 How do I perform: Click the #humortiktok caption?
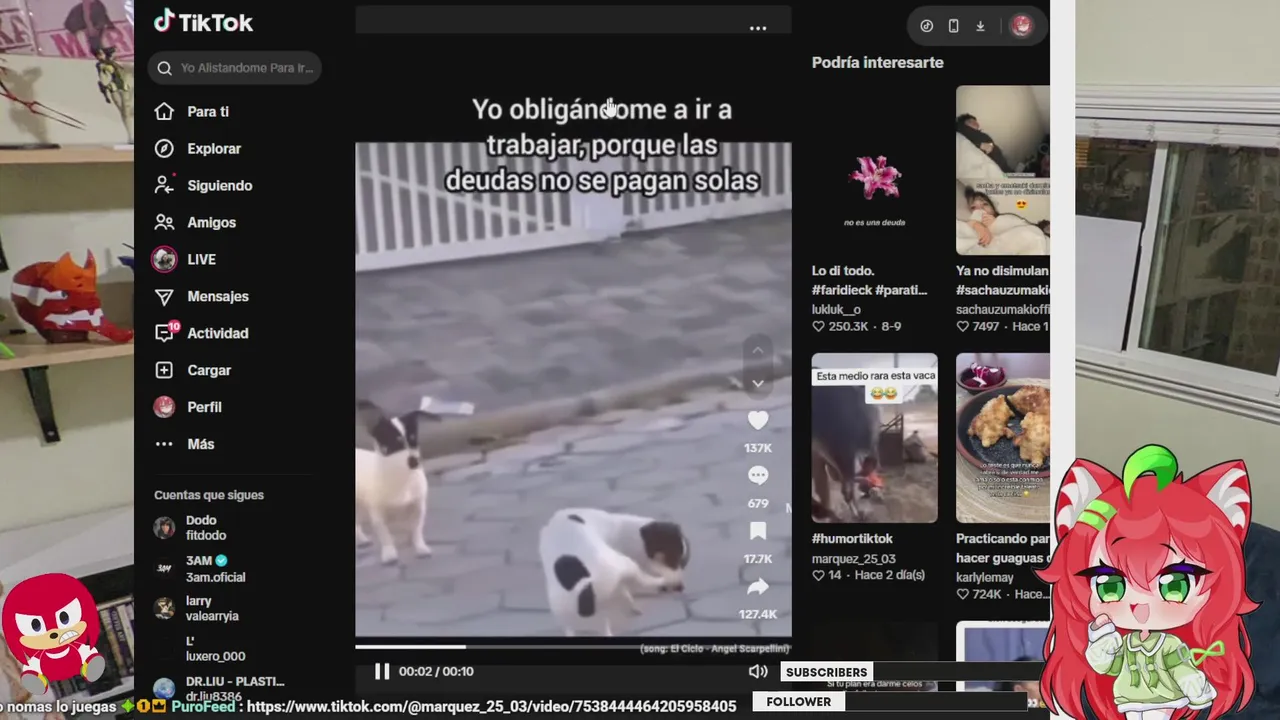[x=852, y=539]
